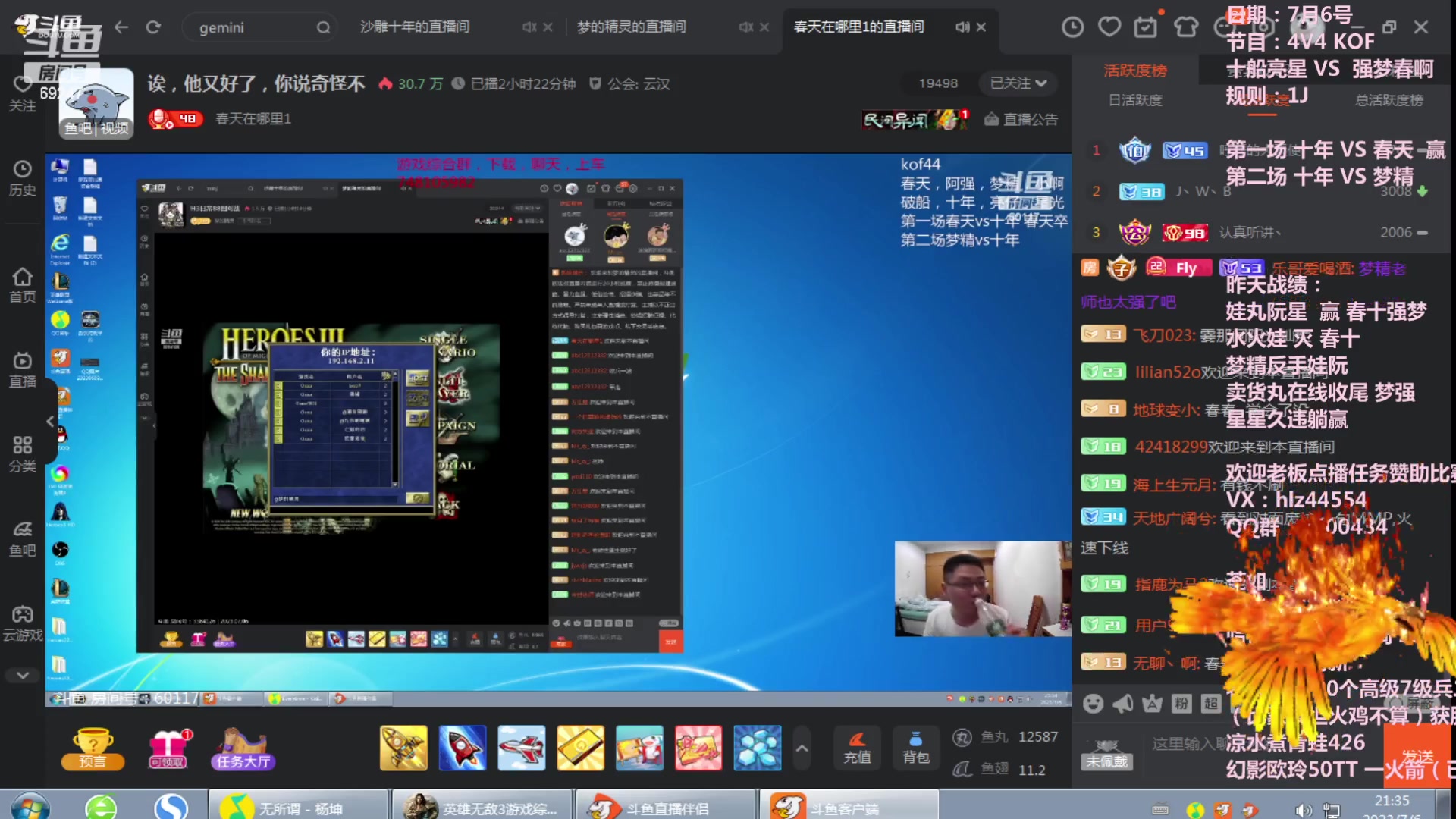Viewport: 1456px width, 819px height.
Task: Open the 直播公告 announcement
Action: pos(1021,119)
